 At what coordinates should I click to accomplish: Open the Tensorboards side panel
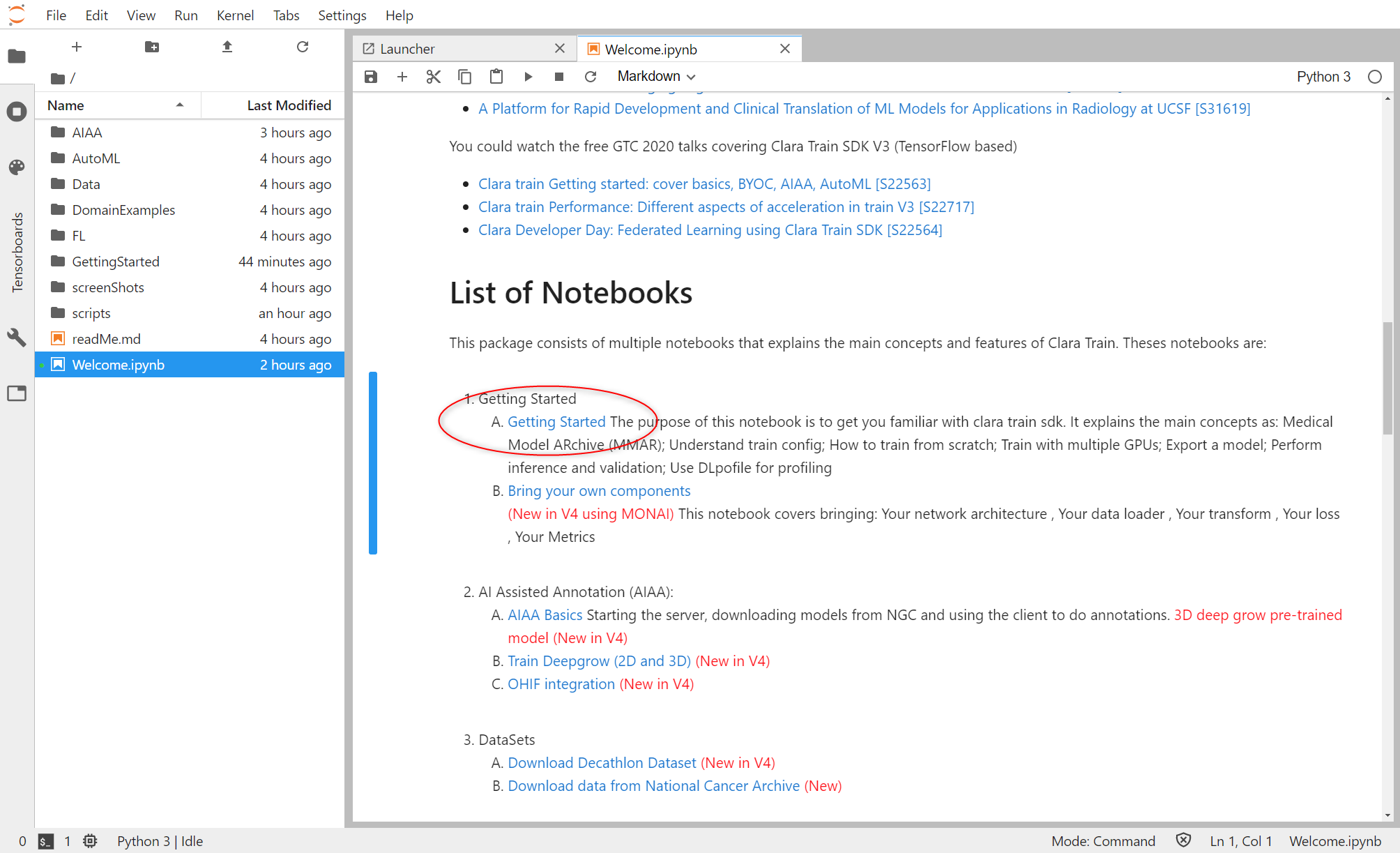coord(17,252)
